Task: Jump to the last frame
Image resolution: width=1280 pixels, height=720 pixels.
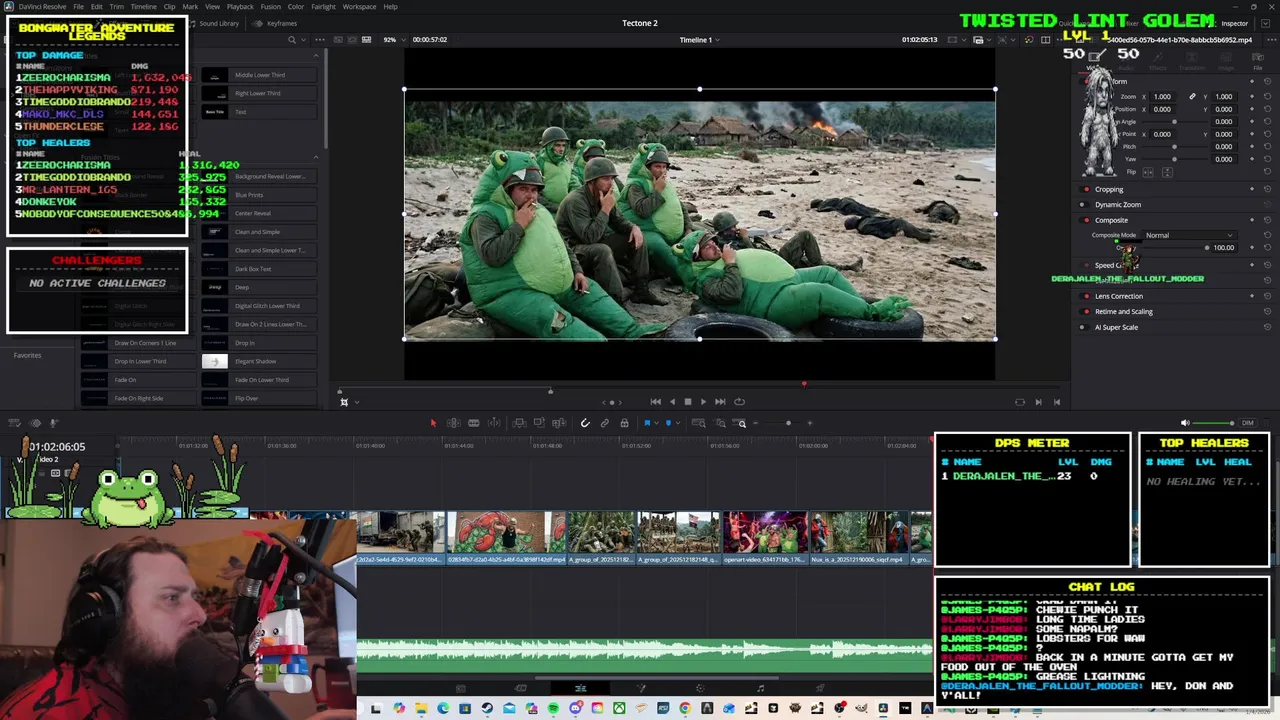Action: tap(720, 401)
